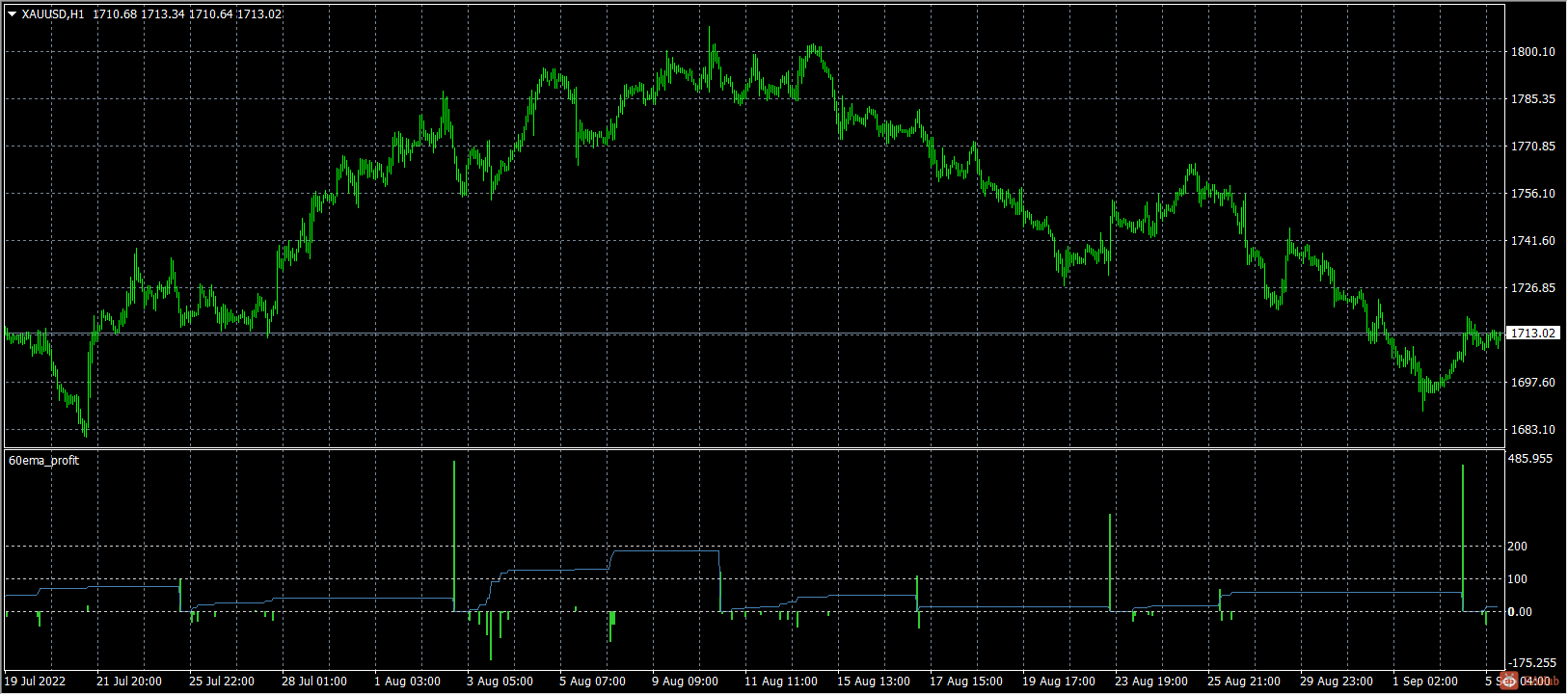Click the 1756.10 price axis label
This screenshot has height=695, width=1568.
click(1532, 194)
